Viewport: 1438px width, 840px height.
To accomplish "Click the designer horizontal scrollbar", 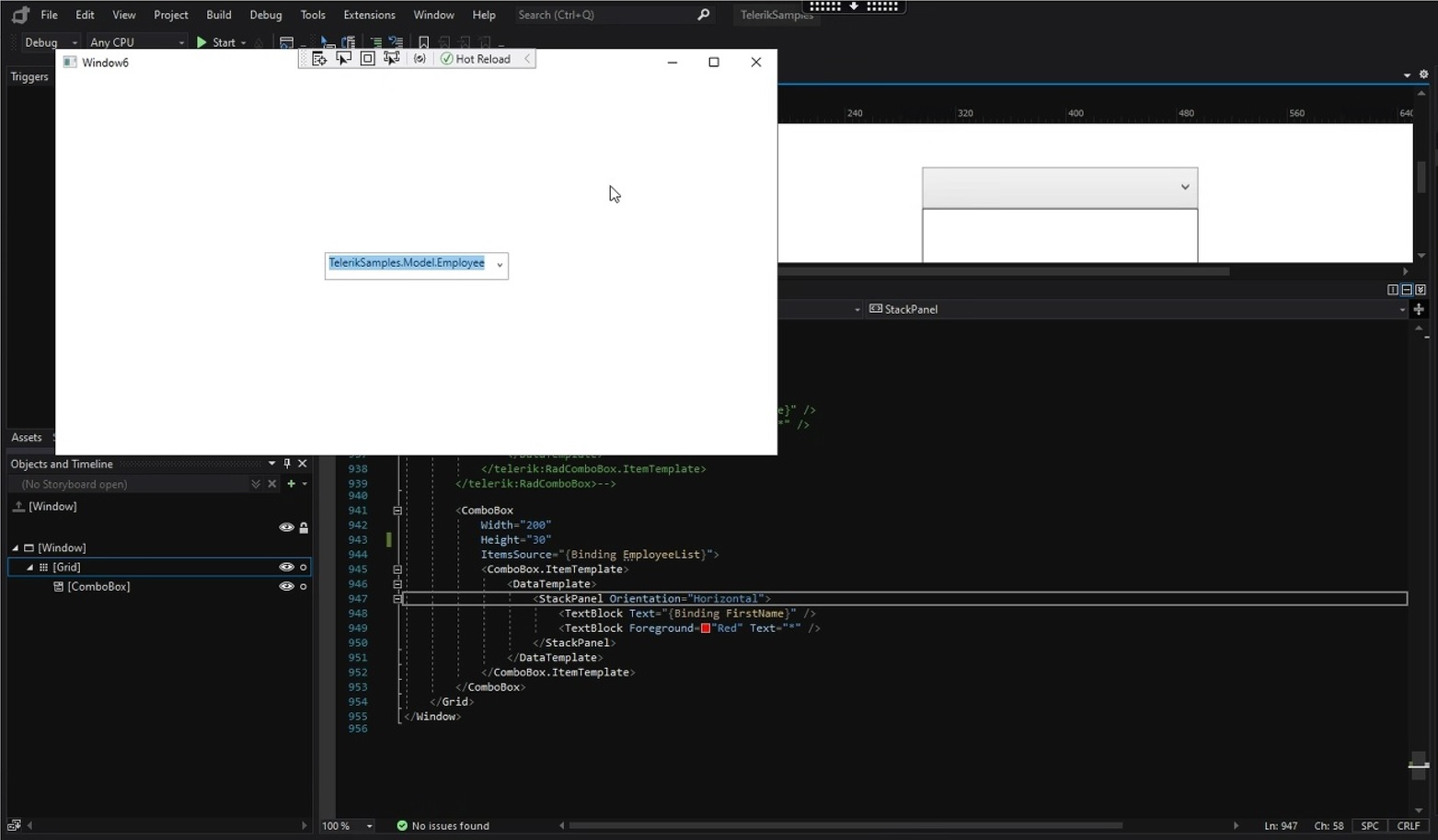I will tap(1004, 271).
